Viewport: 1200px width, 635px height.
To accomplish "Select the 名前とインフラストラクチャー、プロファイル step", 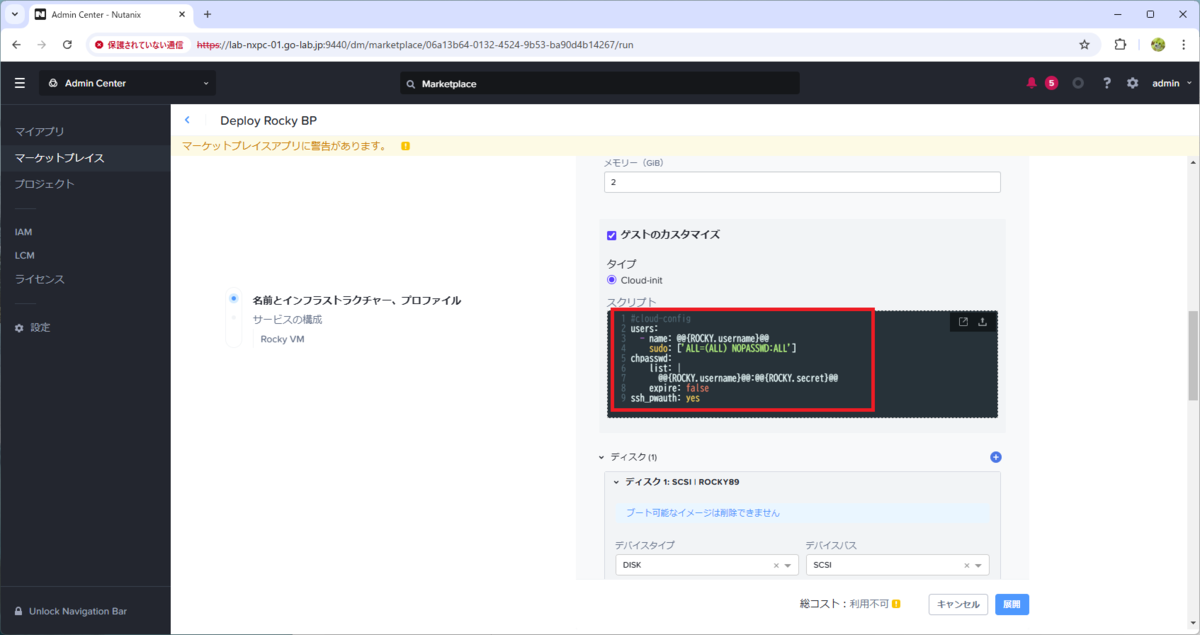I will point(357,300).
